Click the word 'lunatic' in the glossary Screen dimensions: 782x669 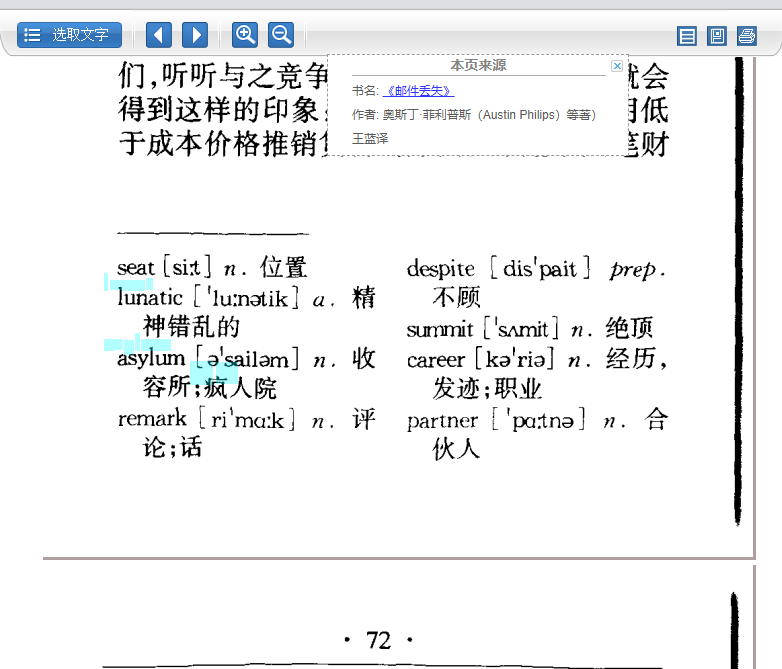[150, 298]
